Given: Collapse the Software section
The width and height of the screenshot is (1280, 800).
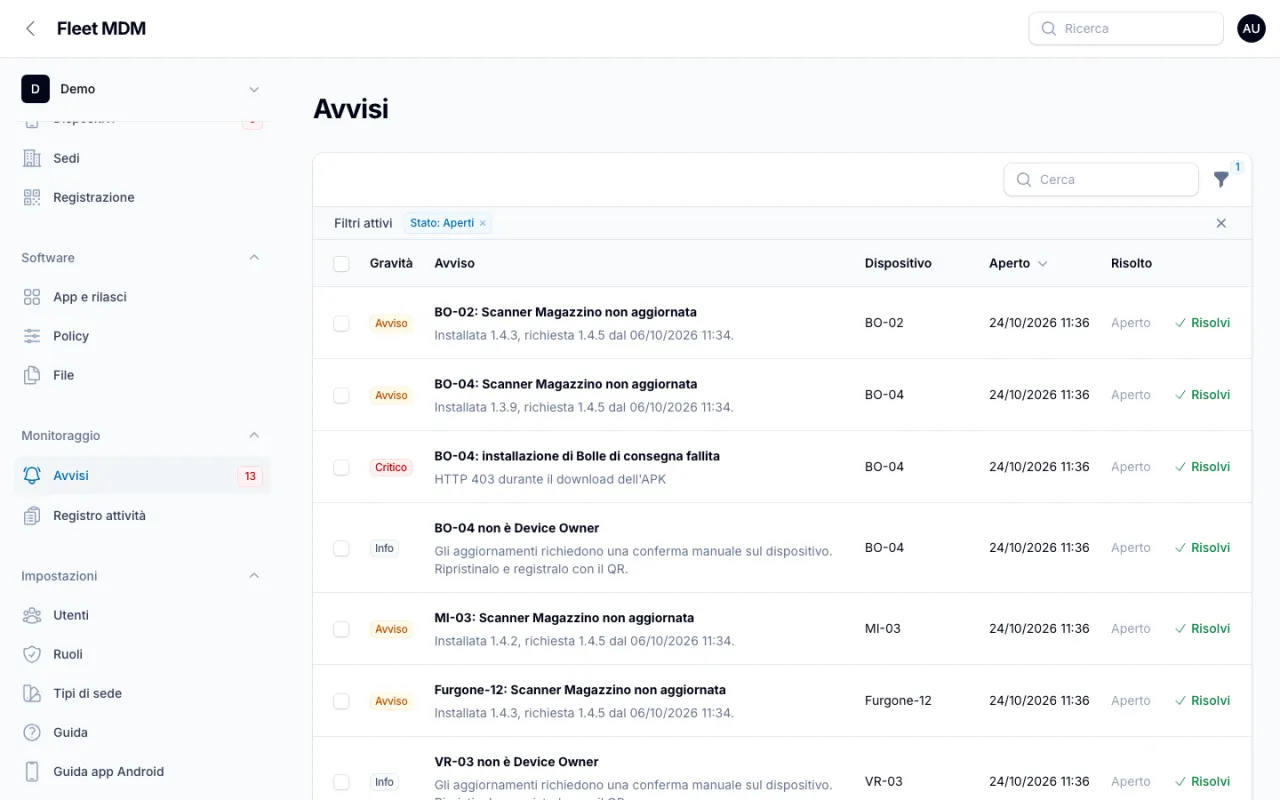Looking at the screenshot, I should [254, 257].
